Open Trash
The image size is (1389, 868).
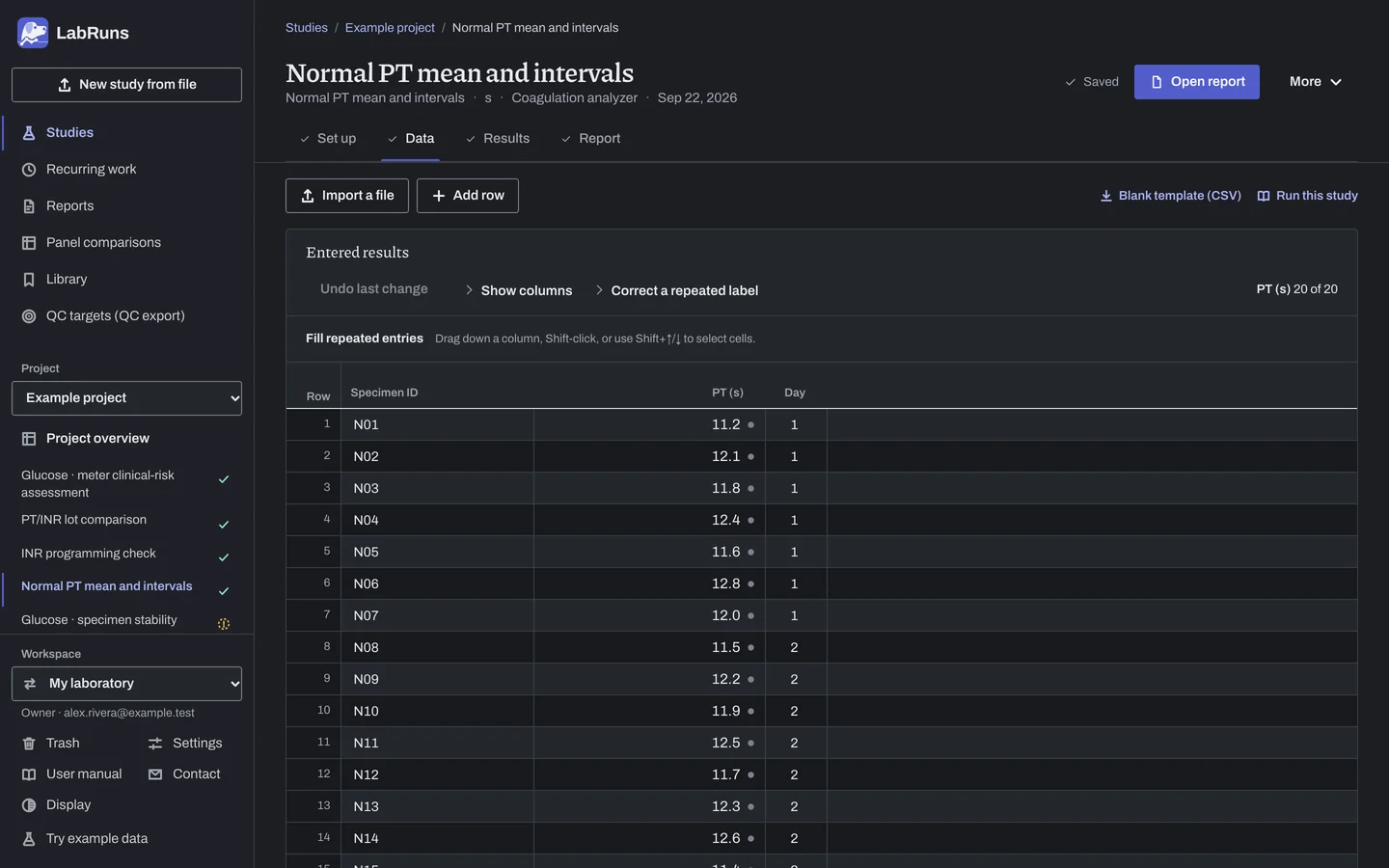(63, 744)
